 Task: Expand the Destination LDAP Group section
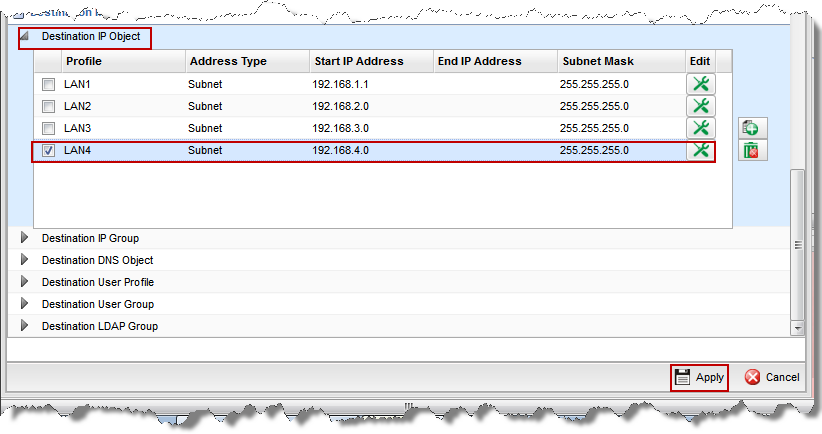coord(25,326)
